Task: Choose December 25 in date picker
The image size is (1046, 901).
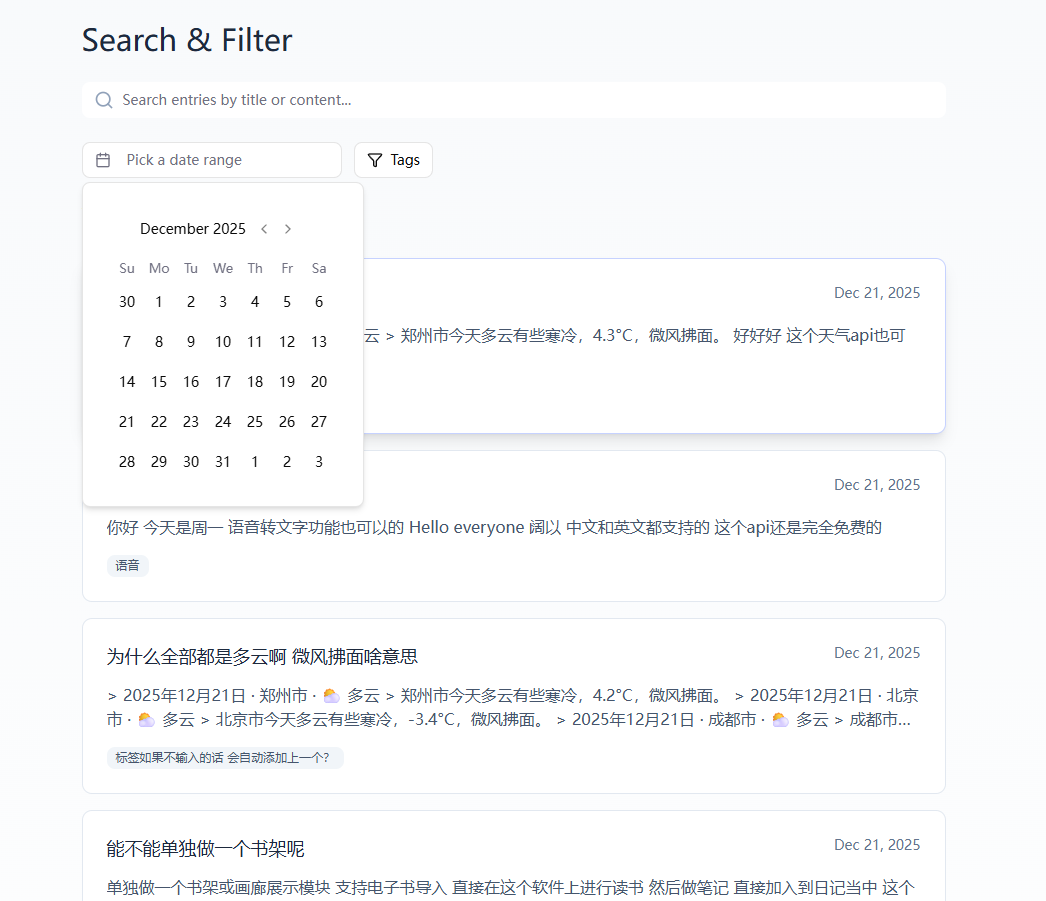Action: [255, 422]
